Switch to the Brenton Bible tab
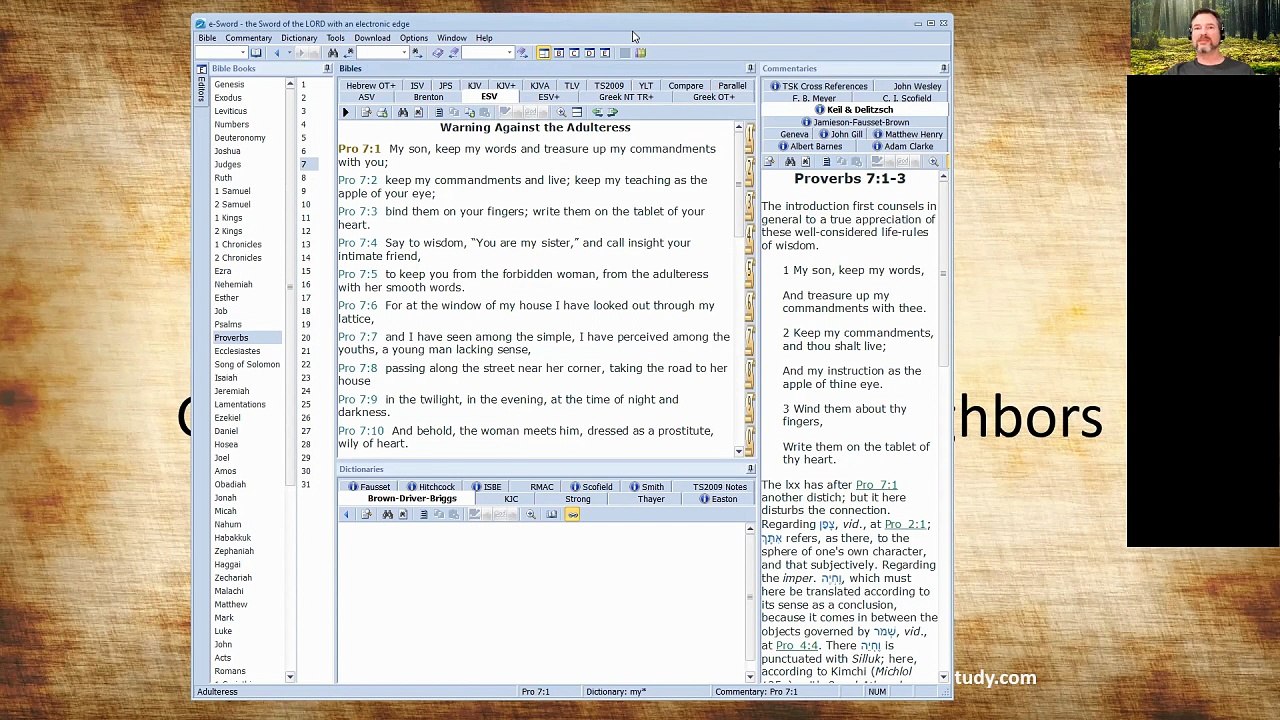Viewport: 1280px width, 720px height. click(x=428, y=97)
